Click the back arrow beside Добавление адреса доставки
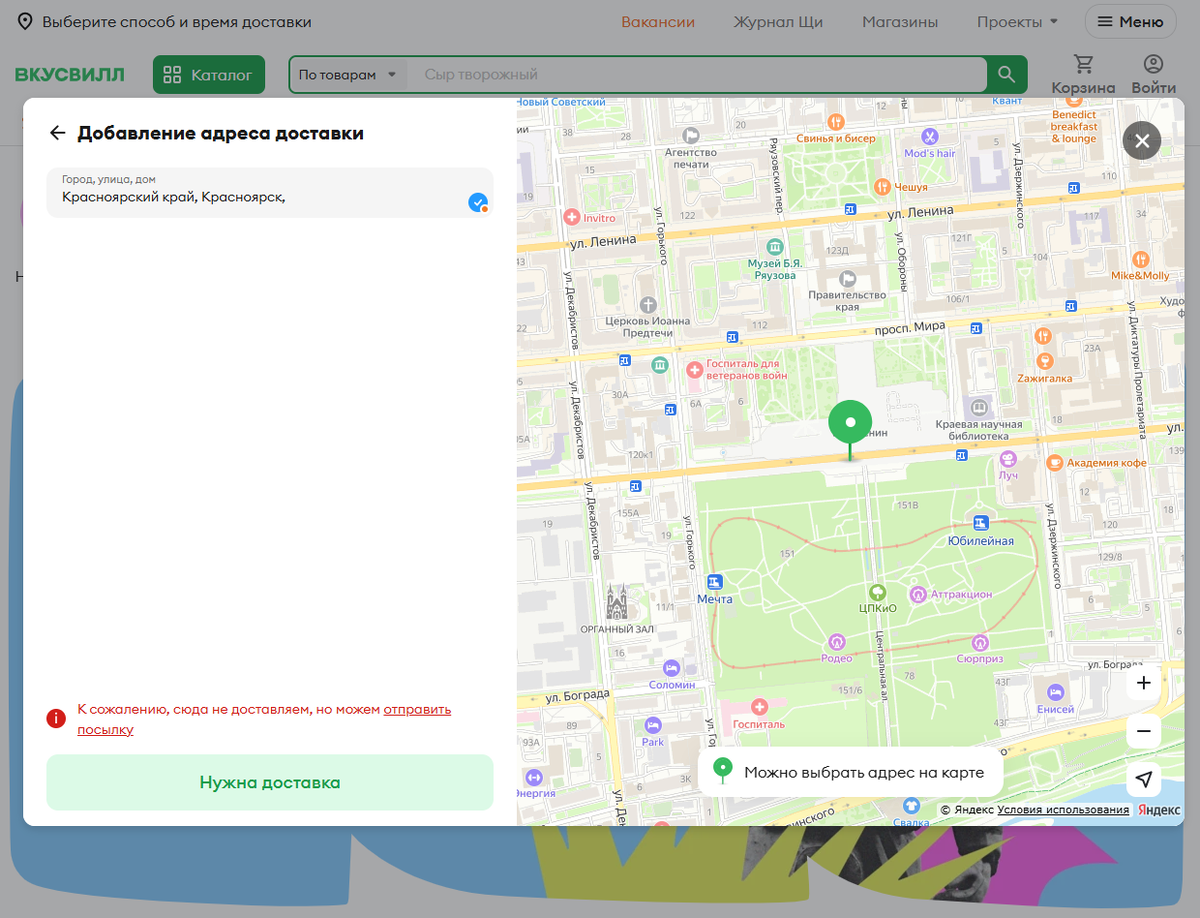The height and width of the screenshot is (918, 1200). pyautogui.click(x=58, y=133)
